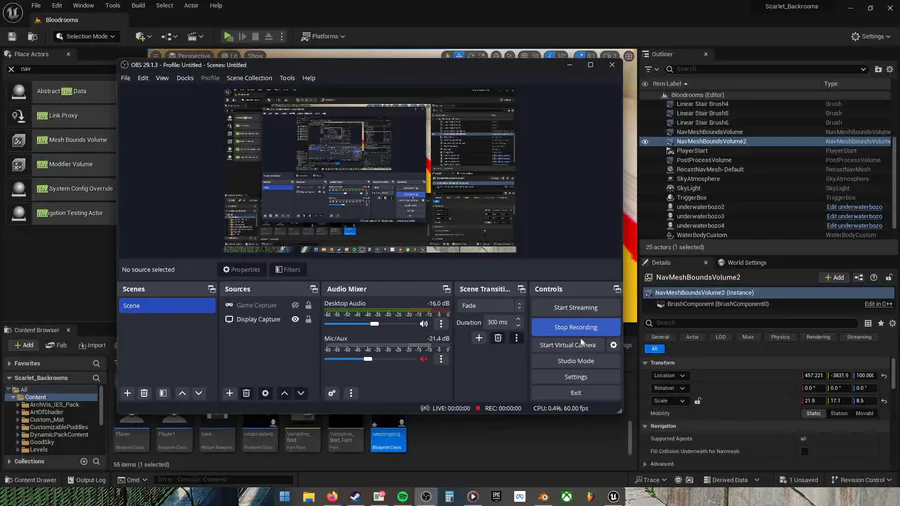
Task: Adjust the Mic/Aux volume slider
Action: [368, 359]
